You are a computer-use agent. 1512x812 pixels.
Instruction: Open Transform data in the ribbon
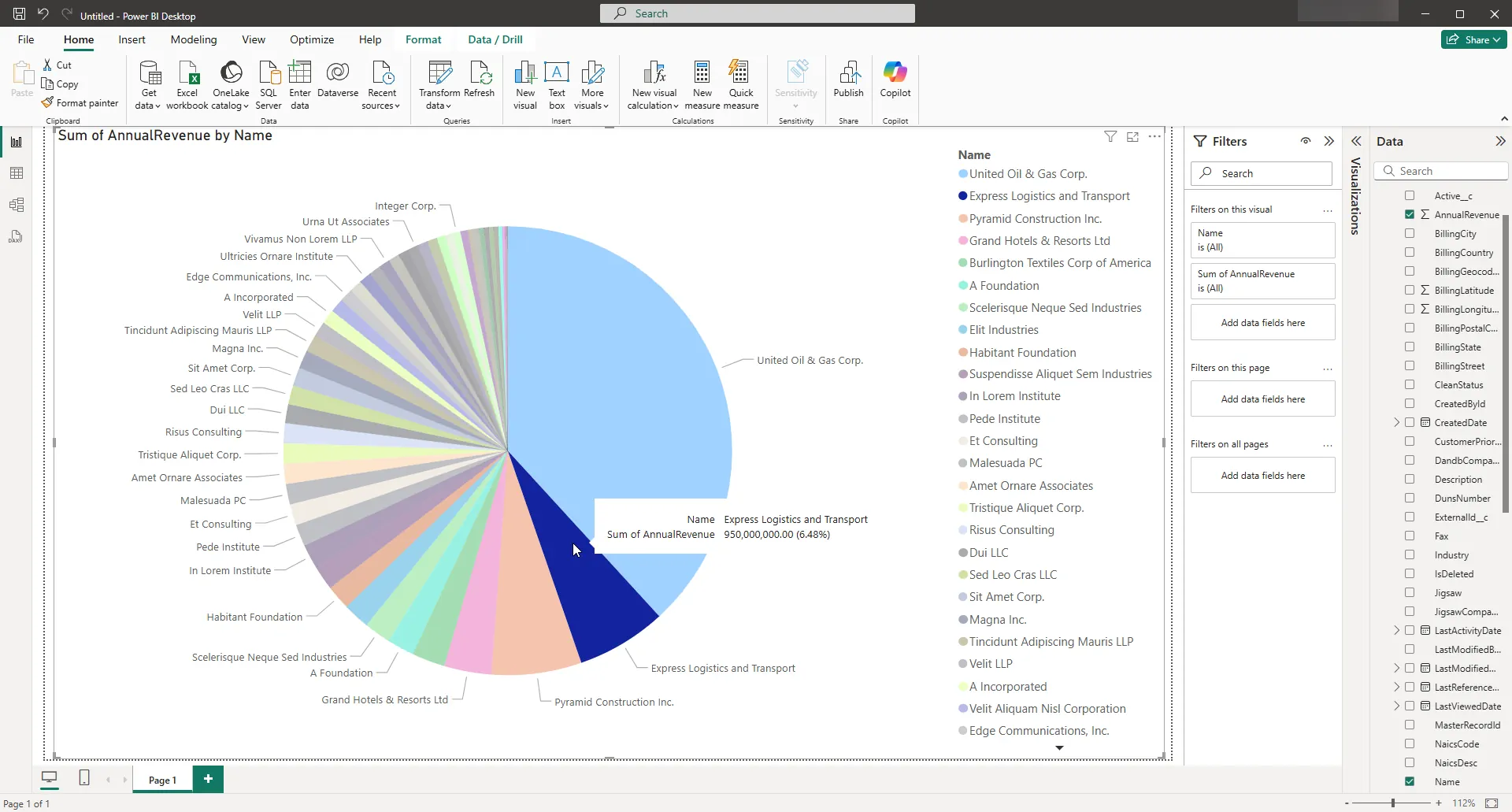click(439, 74)
